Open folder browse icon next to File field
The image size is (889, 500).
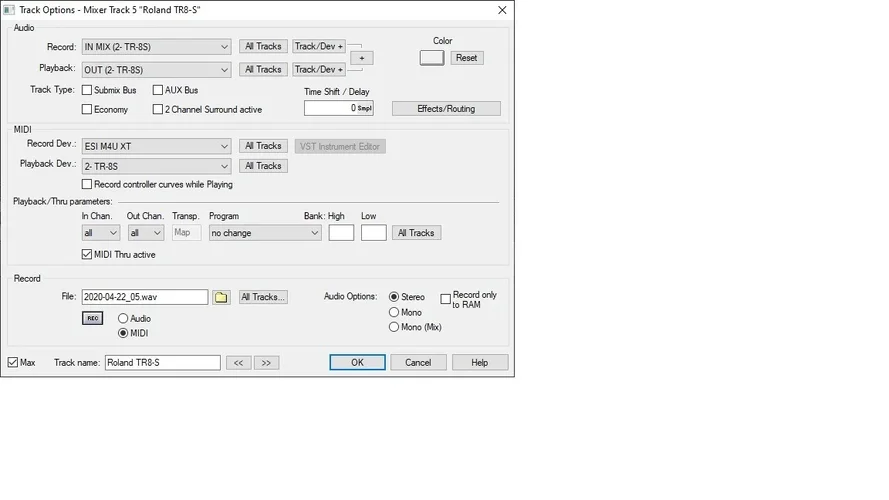(221, 297)
